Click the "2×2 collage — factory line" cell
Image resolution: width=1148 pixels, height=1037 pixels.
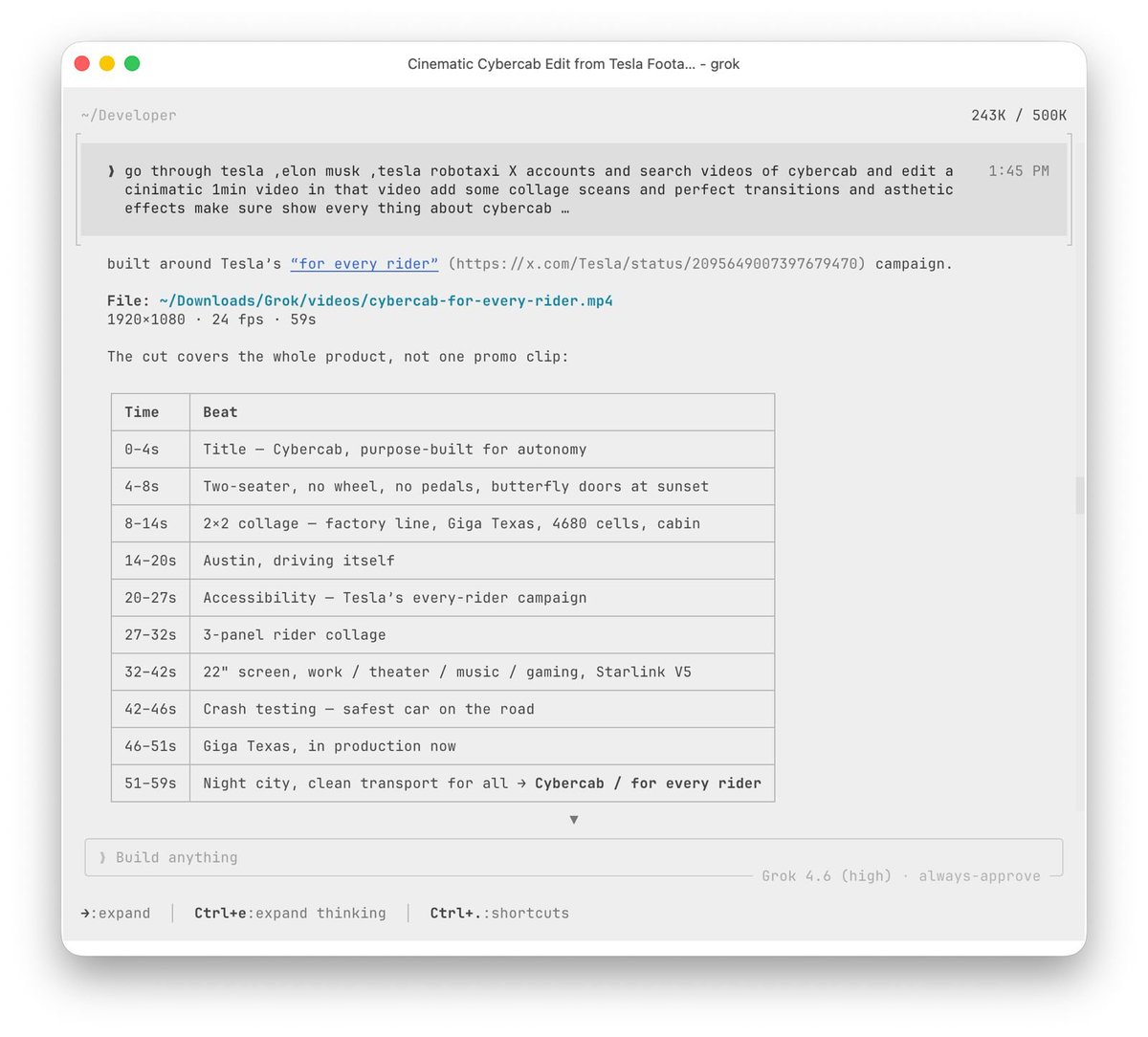482,523
